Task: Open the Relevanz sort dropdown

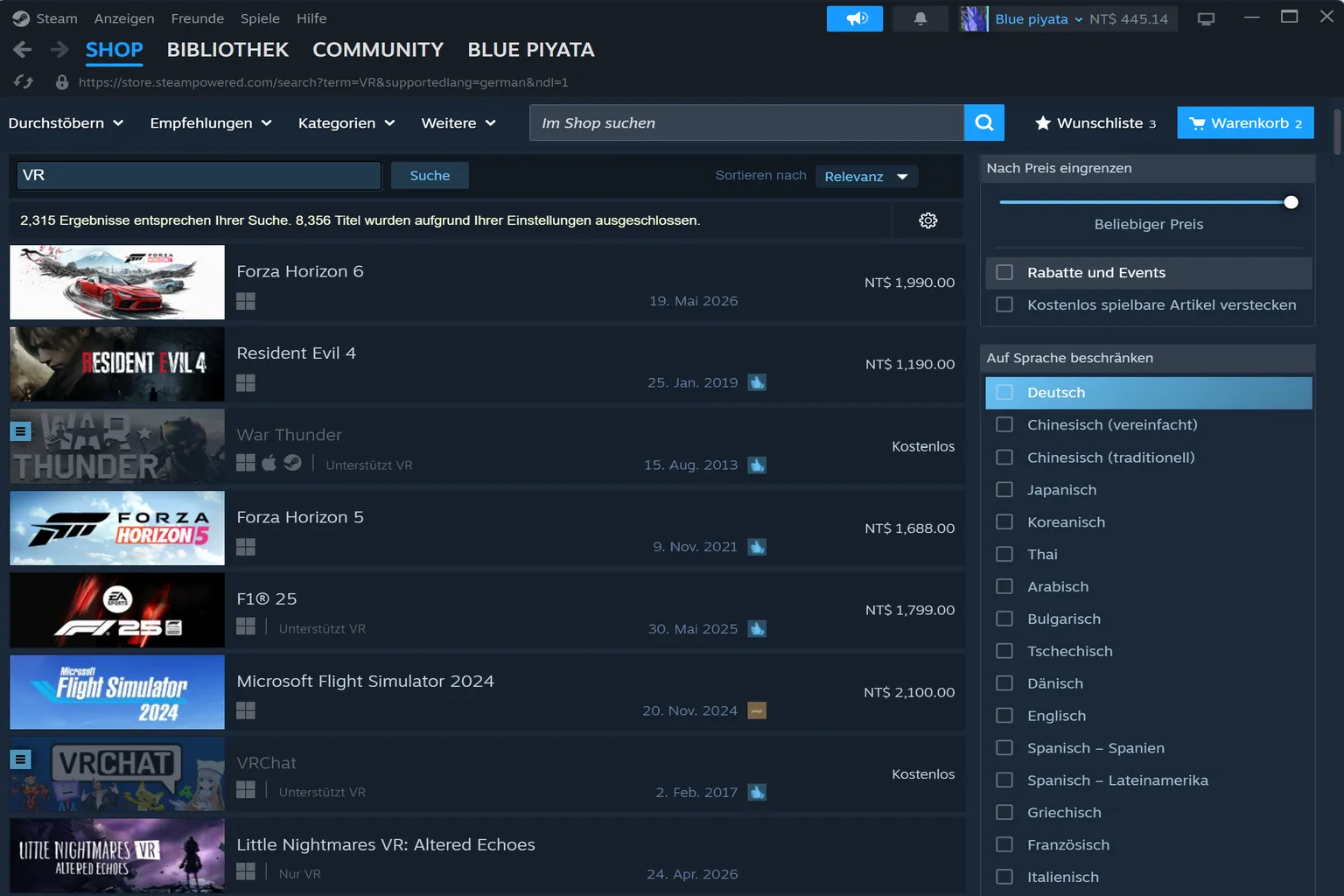Action: (x=866, y=177)
